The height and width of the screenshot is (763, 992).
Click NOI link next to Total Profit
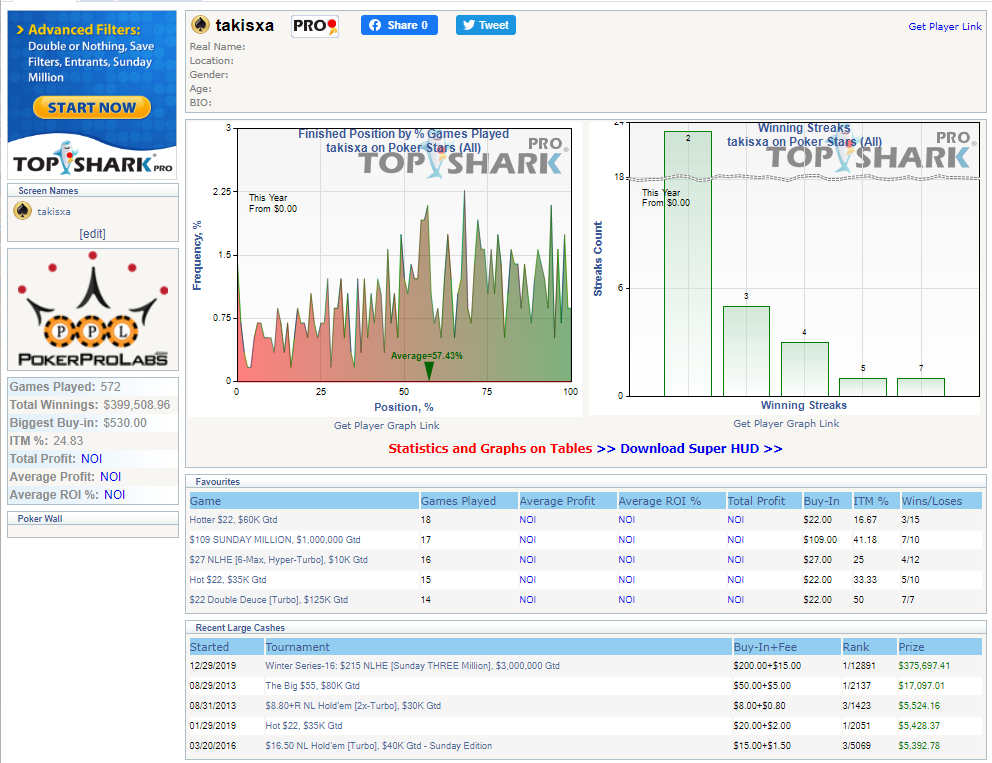tap(92, 459)
